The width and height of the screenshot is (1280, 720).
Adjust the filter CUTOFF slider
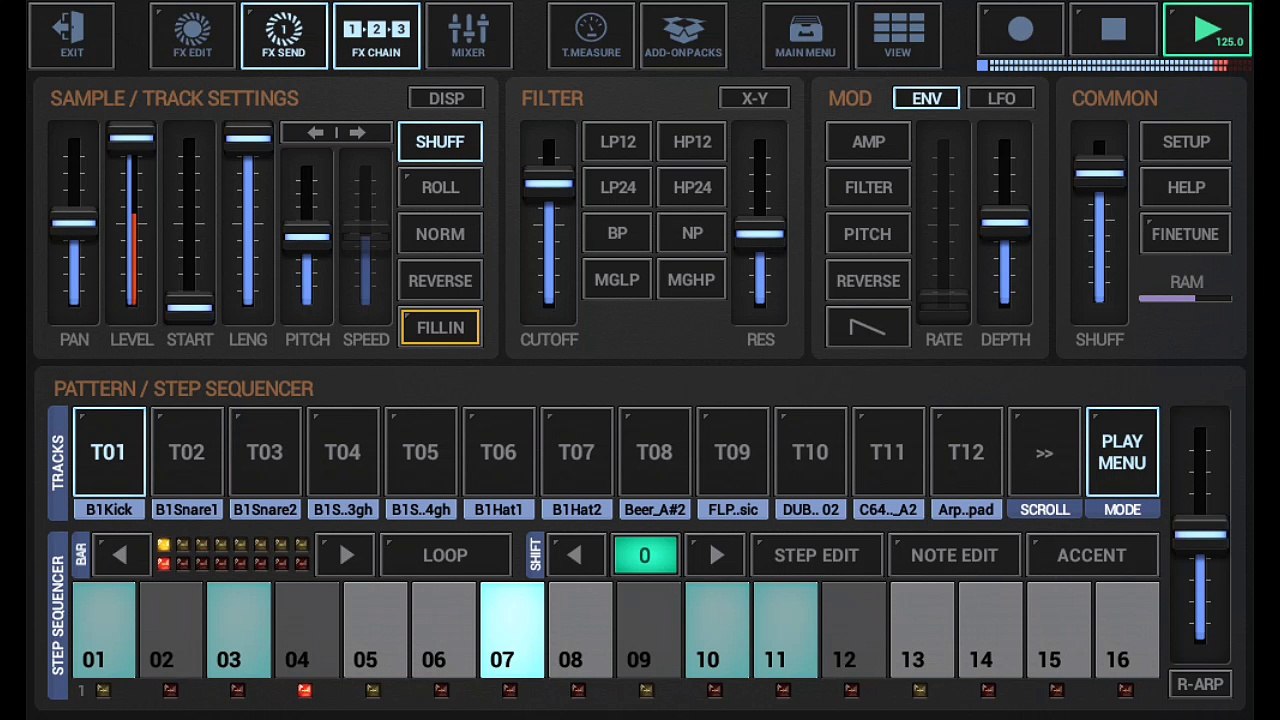[548, 222]
